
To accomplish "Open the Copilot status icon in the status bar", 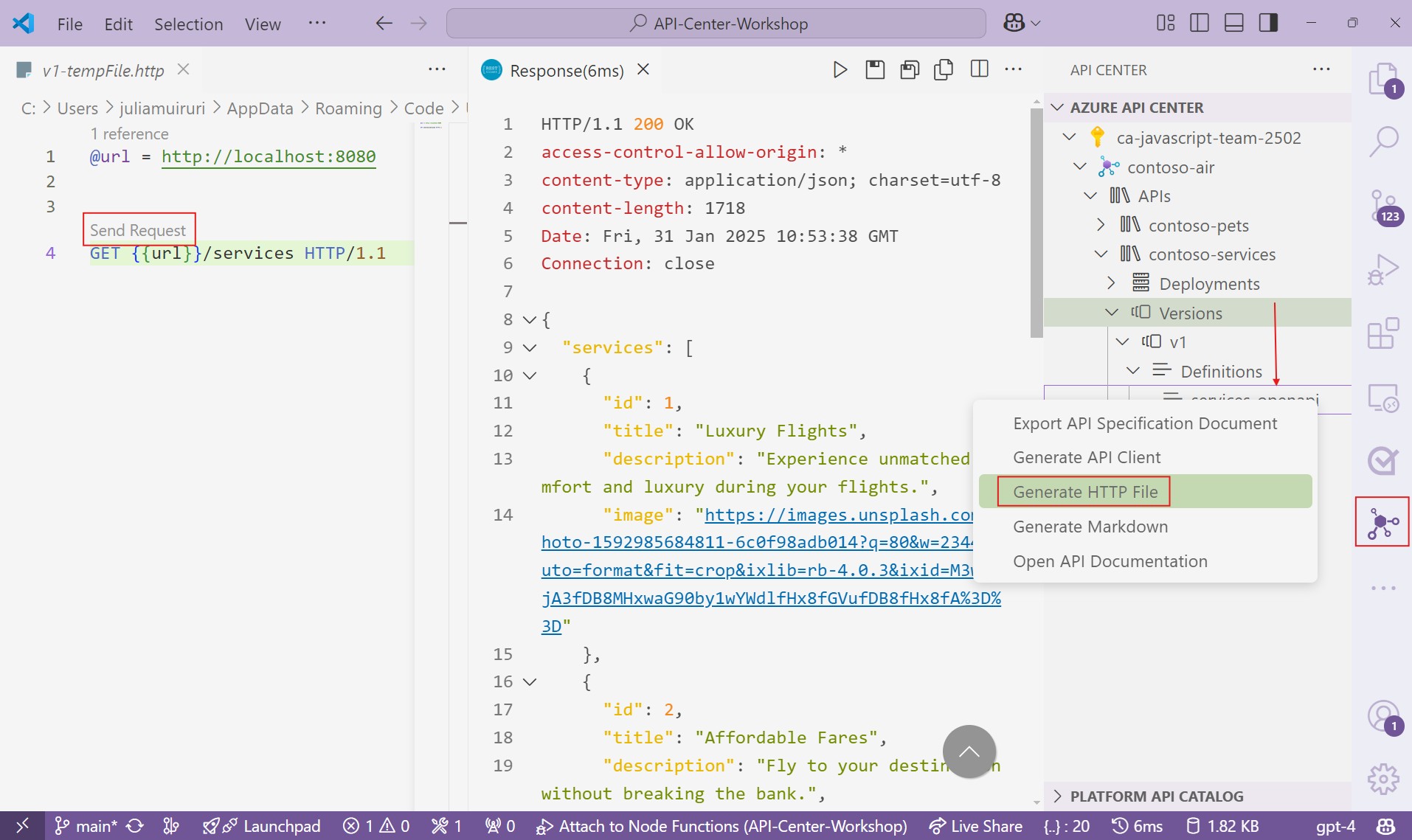I will point(1386,826).
